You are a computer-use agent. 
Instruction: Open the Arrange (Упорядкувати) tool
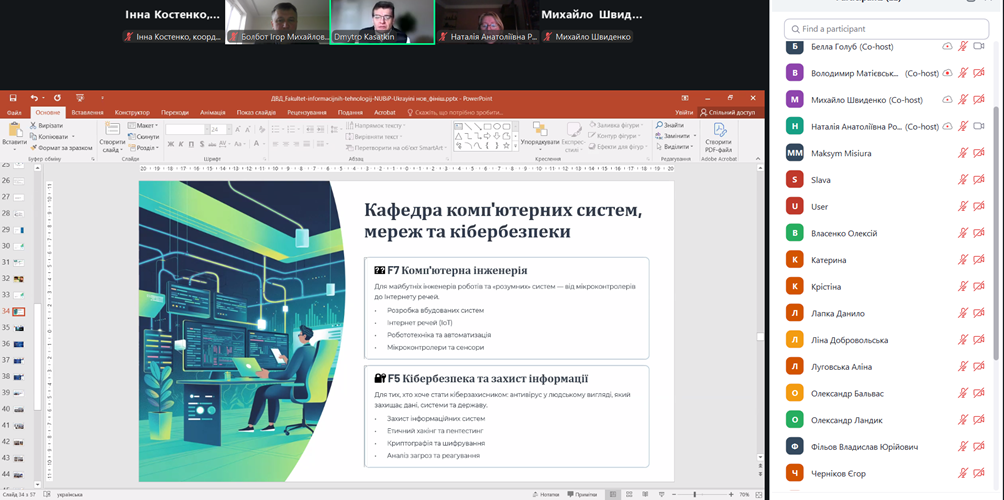(x=540, y=136)
